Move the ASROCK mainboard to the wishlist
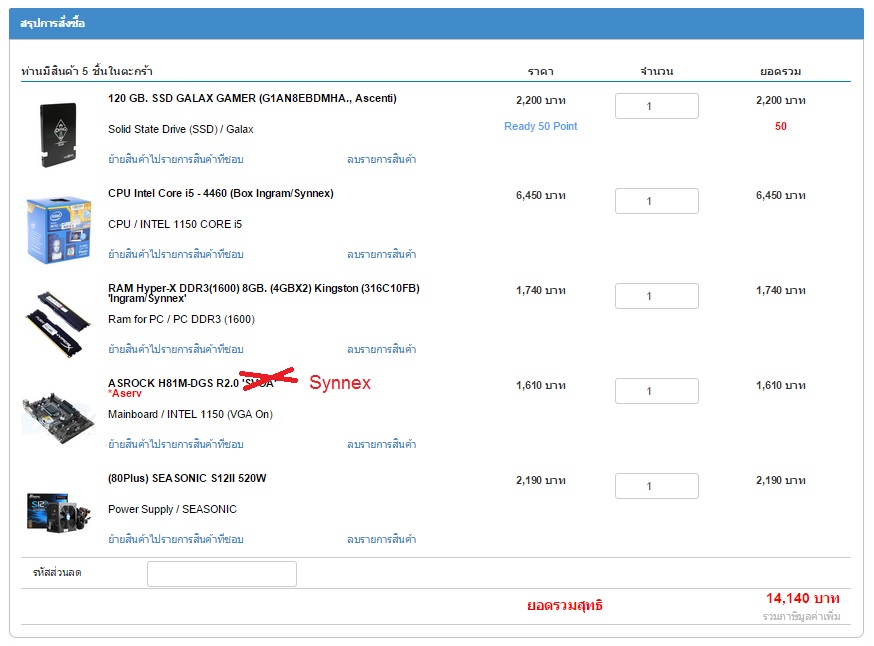The width and height of the screenshot is (874, 646). [176, 444]
